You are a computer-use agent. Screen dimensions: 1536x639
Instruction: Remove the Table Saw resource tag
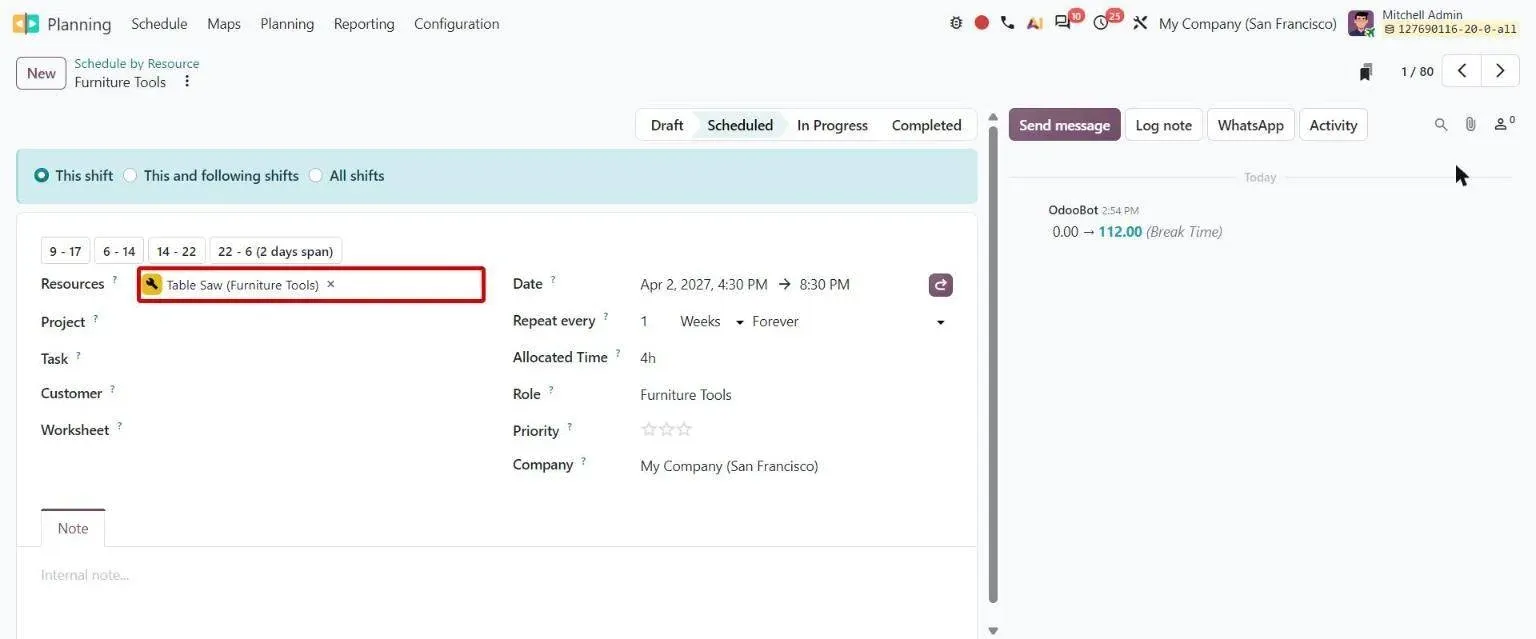331,285
